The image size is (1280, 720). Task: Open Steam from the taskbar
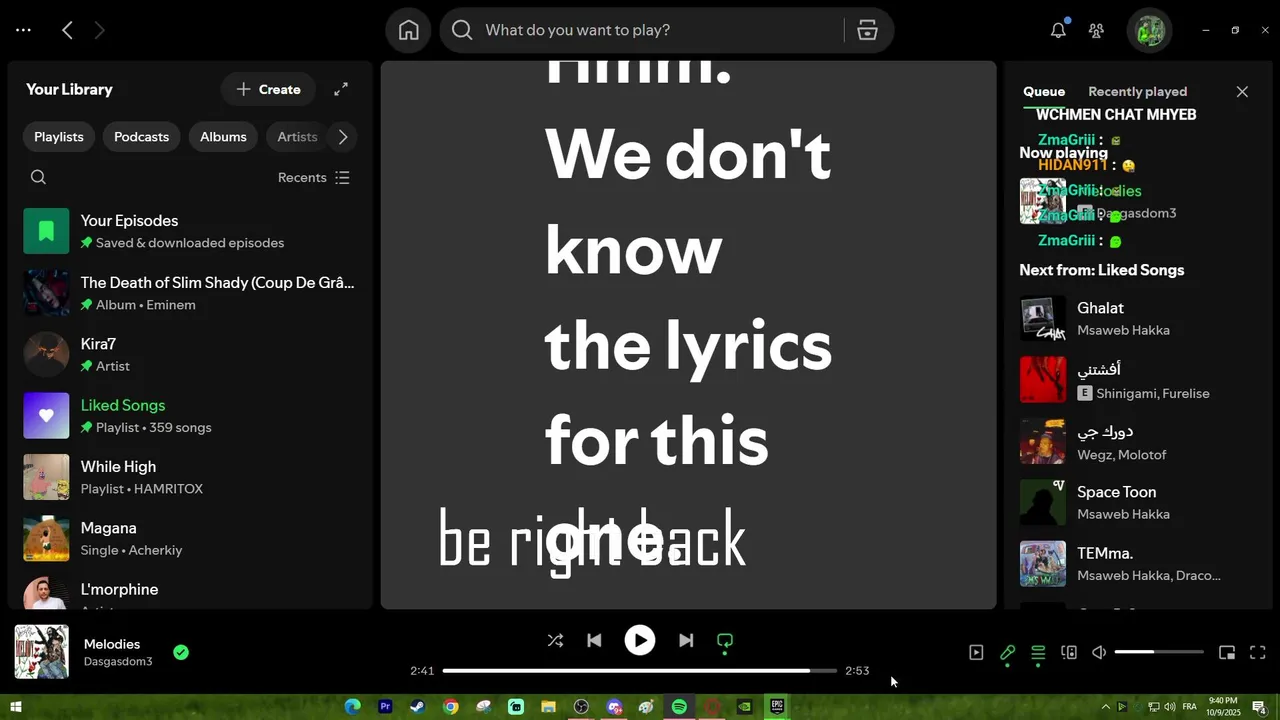417,707
